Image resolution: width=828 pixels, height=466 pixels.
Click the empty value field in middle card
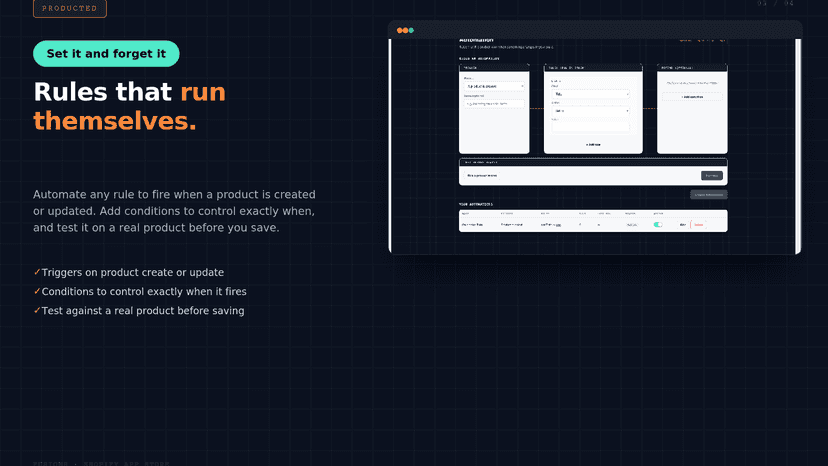pos(590,127)
